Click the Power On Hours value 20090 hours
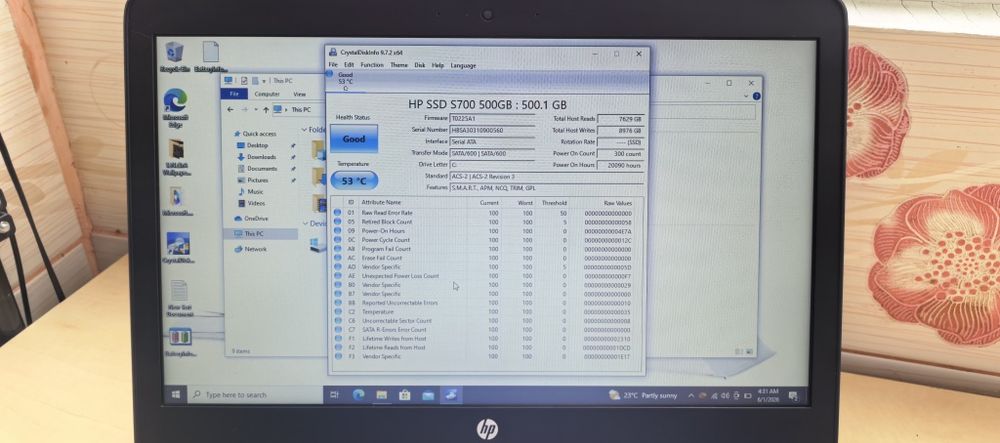Viewport: 1000px width, 443px height. 621,165
